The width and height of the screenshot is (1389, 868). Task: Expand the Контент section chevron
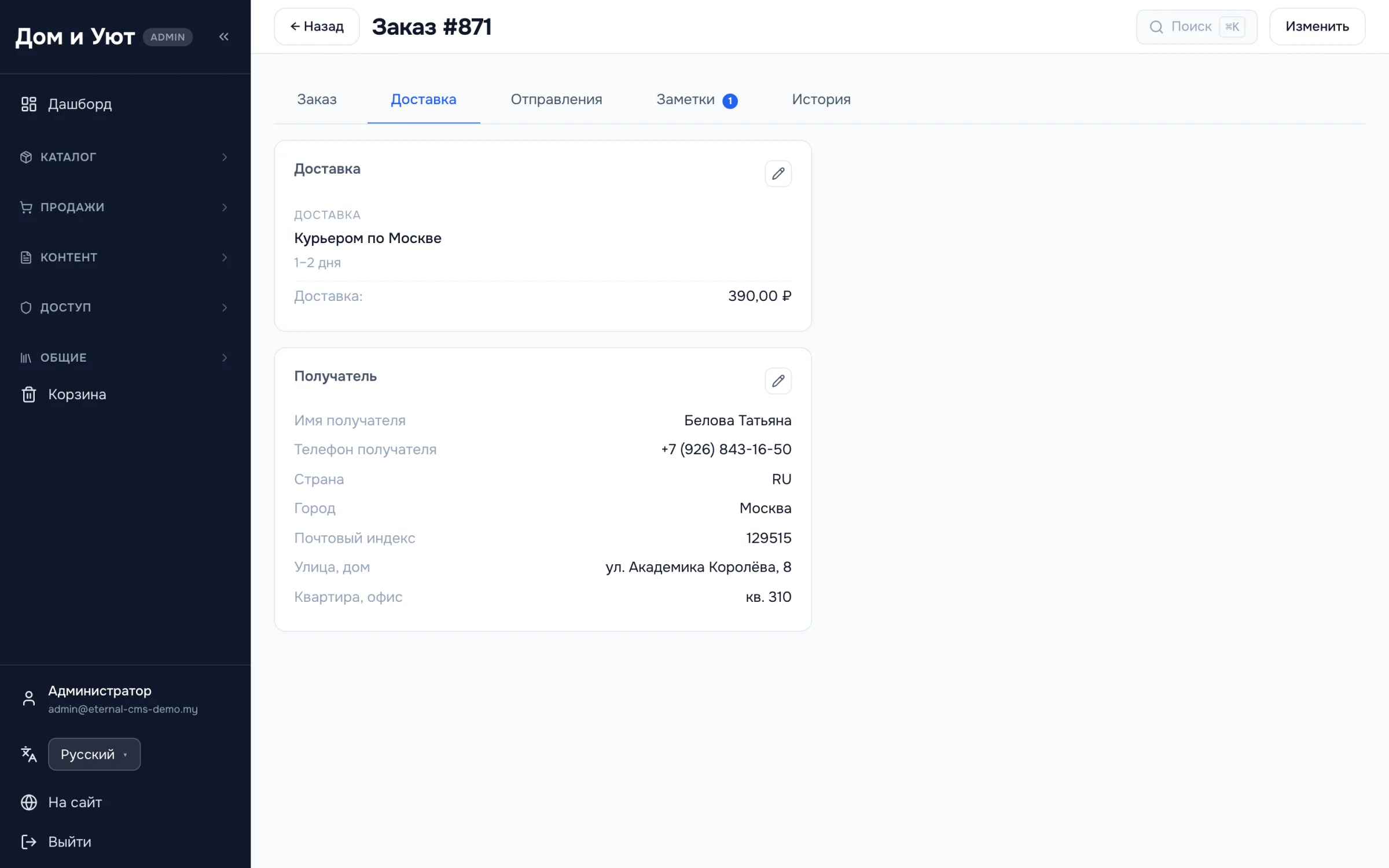(225, 258)
